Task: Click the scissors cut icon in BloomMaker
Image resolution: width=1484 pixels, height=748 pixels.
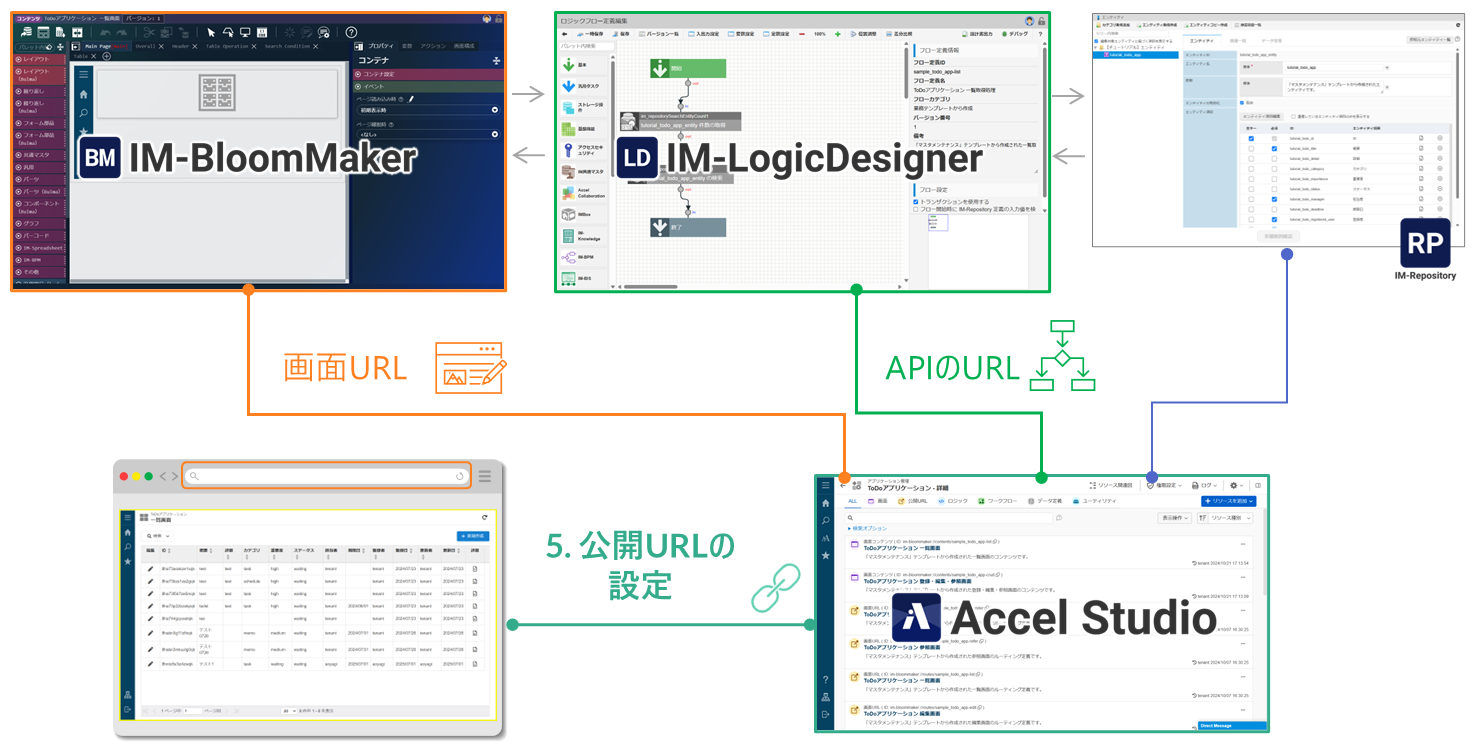Action: coord(150,32)
